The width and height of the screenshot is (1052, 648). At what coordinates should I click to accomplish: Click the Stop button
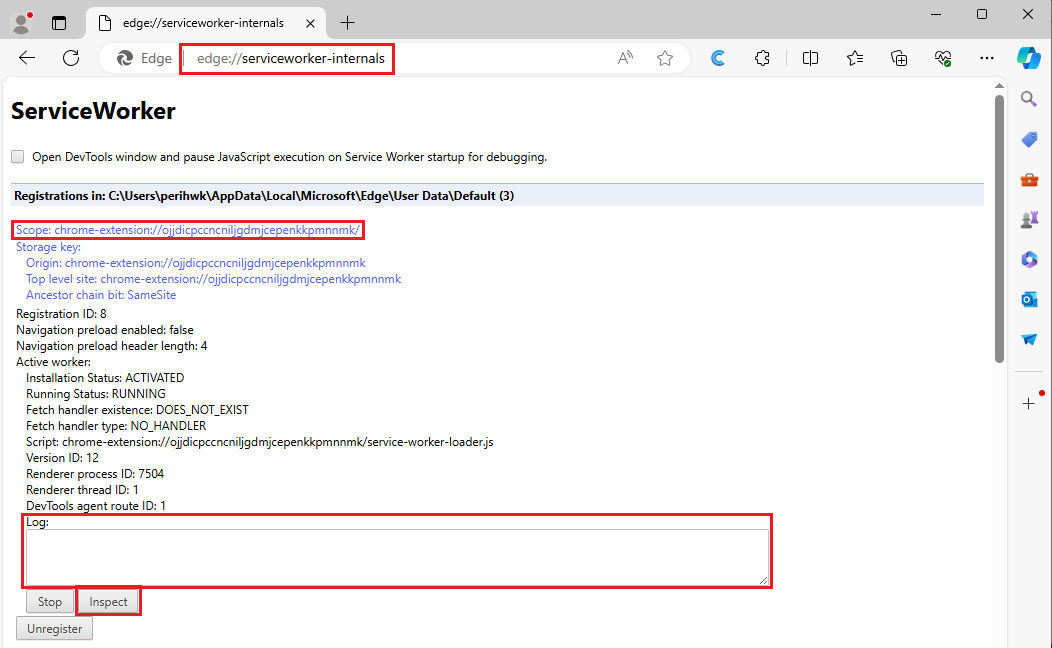pos(50,602)
